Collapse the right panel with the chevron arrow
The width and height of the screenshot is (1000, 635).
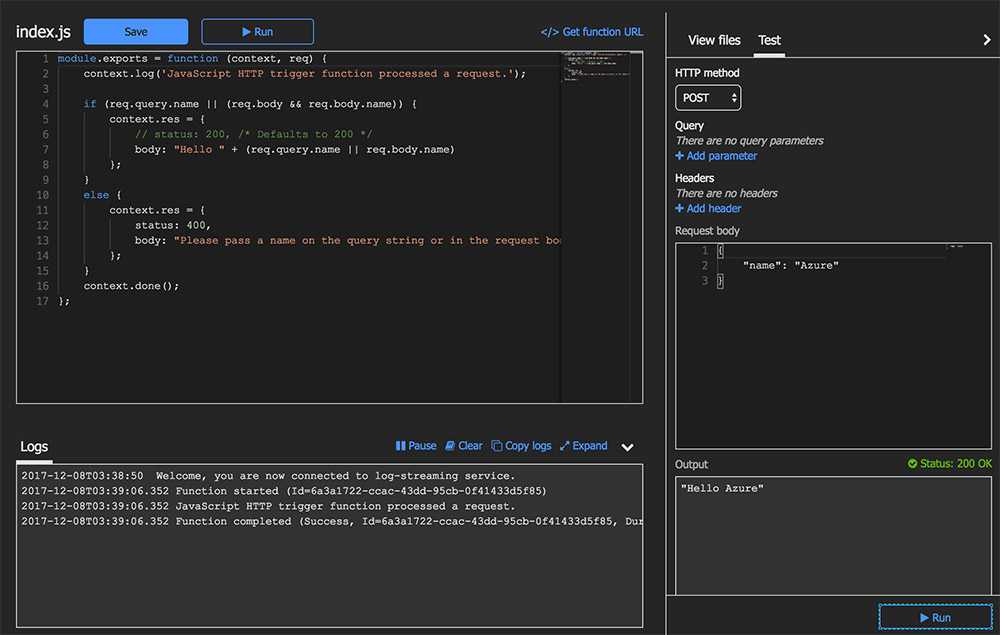pos(987,40)
